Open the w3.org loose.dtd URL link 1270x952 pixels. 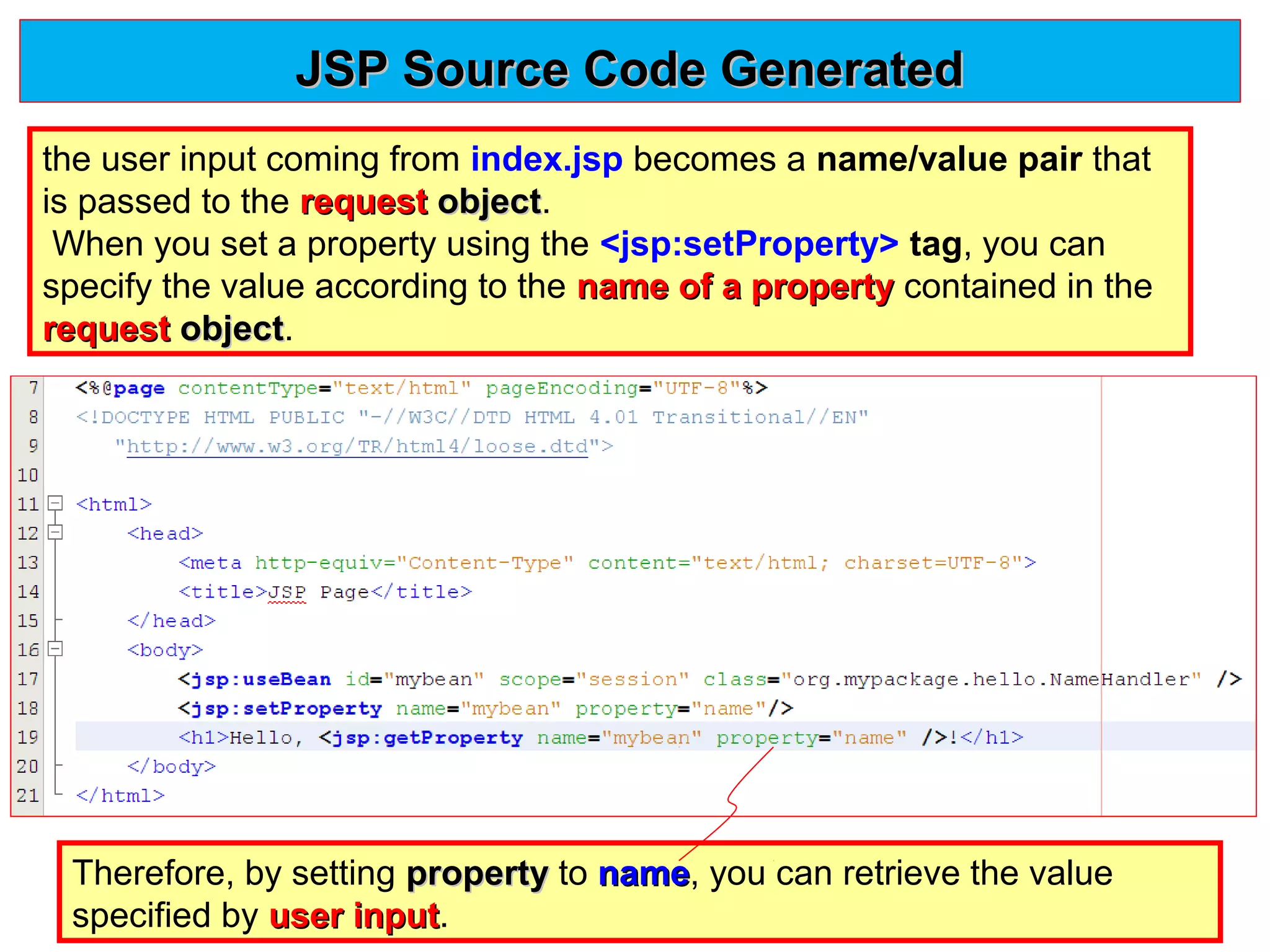pos(357,447)
